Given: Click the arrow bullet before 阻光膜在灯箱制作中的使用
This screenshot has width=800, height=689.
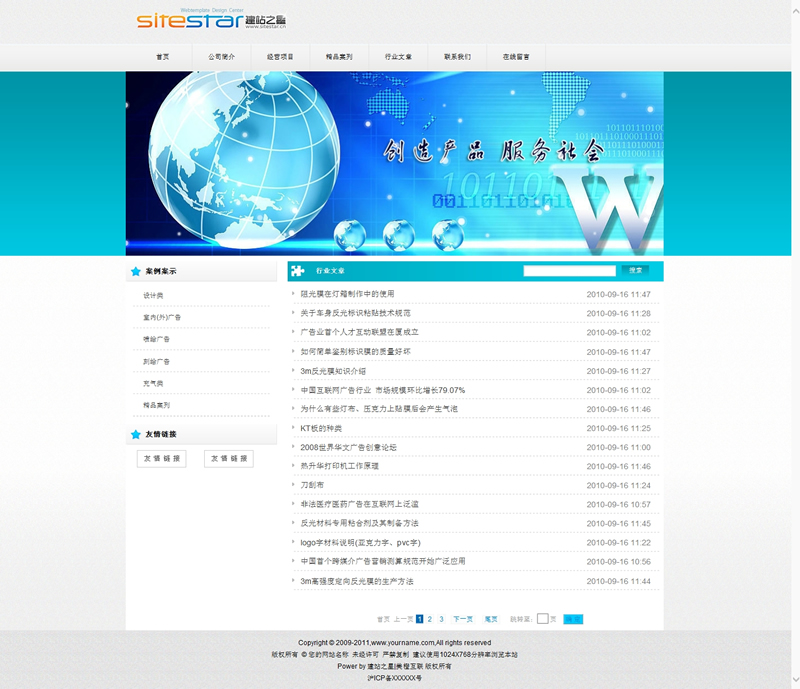Looking at the screenshot, I should pyautogui.click(x=293, y=295).
